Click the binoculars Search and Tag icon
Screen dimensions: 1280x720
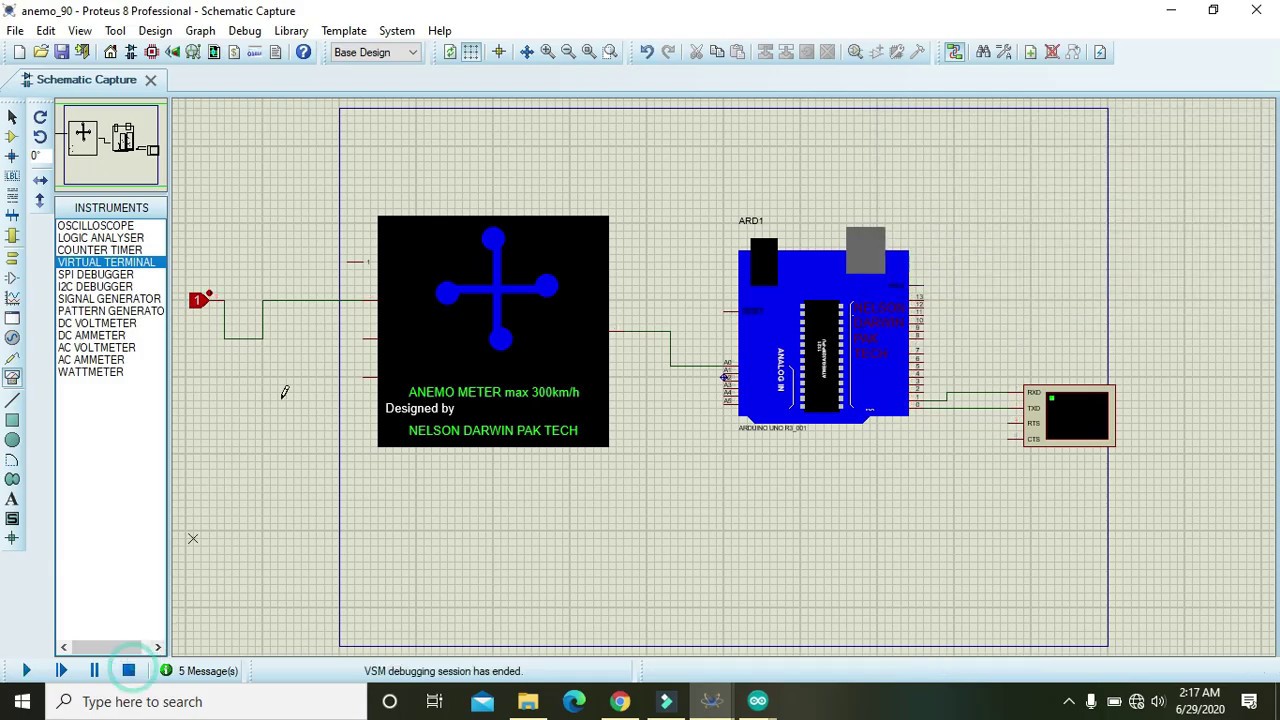tap(983, 52)
